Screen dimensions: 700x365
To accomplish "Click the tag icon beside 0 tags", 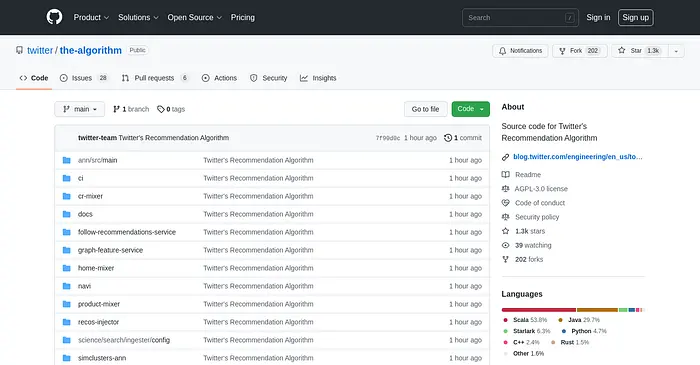I will 161,109.
